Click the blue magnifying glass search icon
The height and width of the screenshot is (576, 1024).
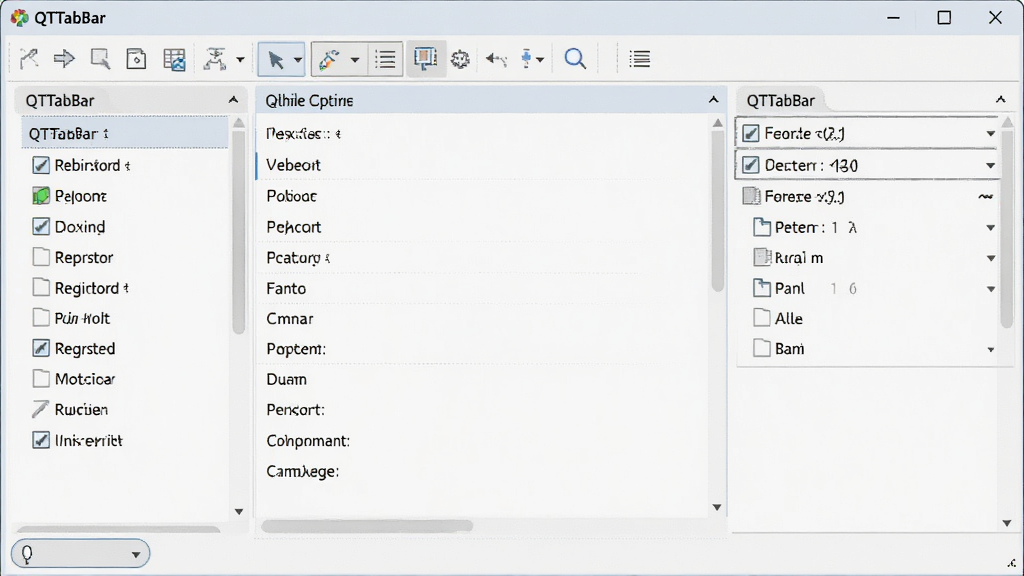coord(575,59)
